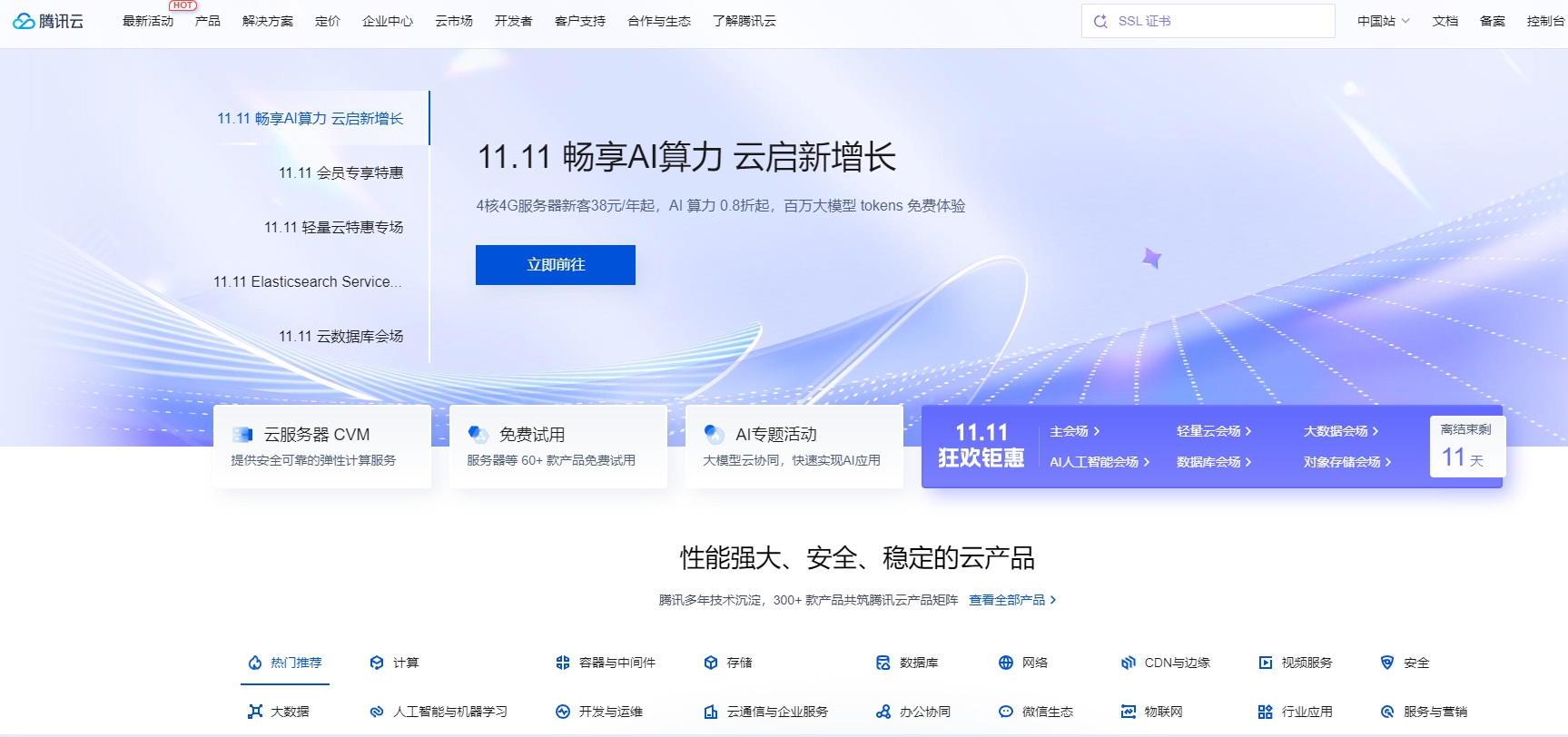Open 大数据会场 promo link
The width and height of the screenshot is (1568, 737).
pyautogui.click(x=1341, y=431)
